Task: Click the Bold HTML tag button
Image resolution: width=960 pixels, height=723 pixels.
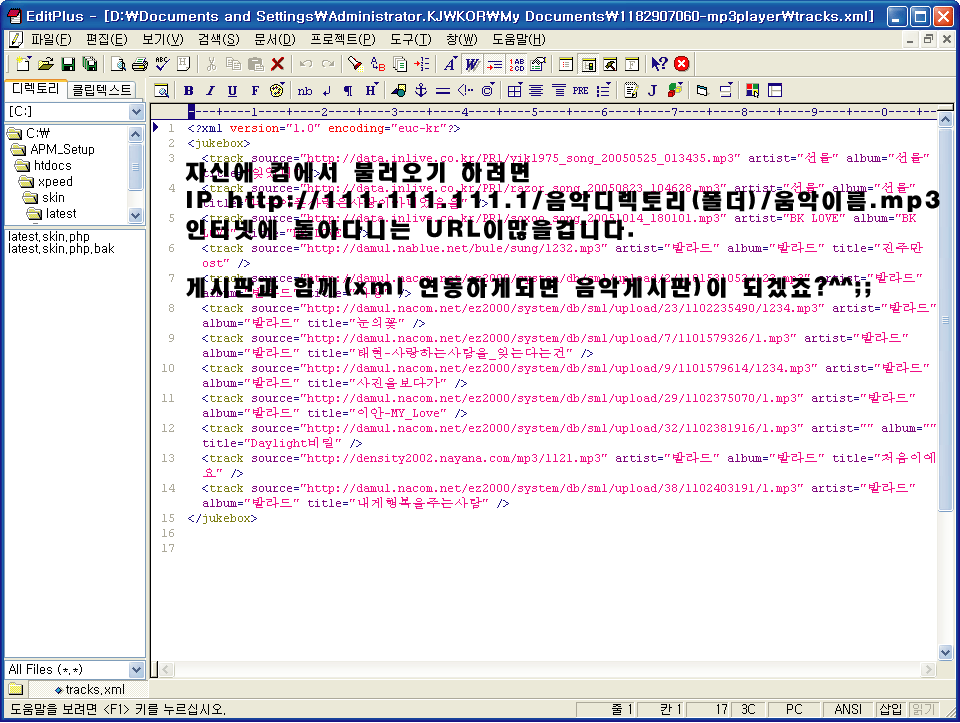Action: pos(188,90)
